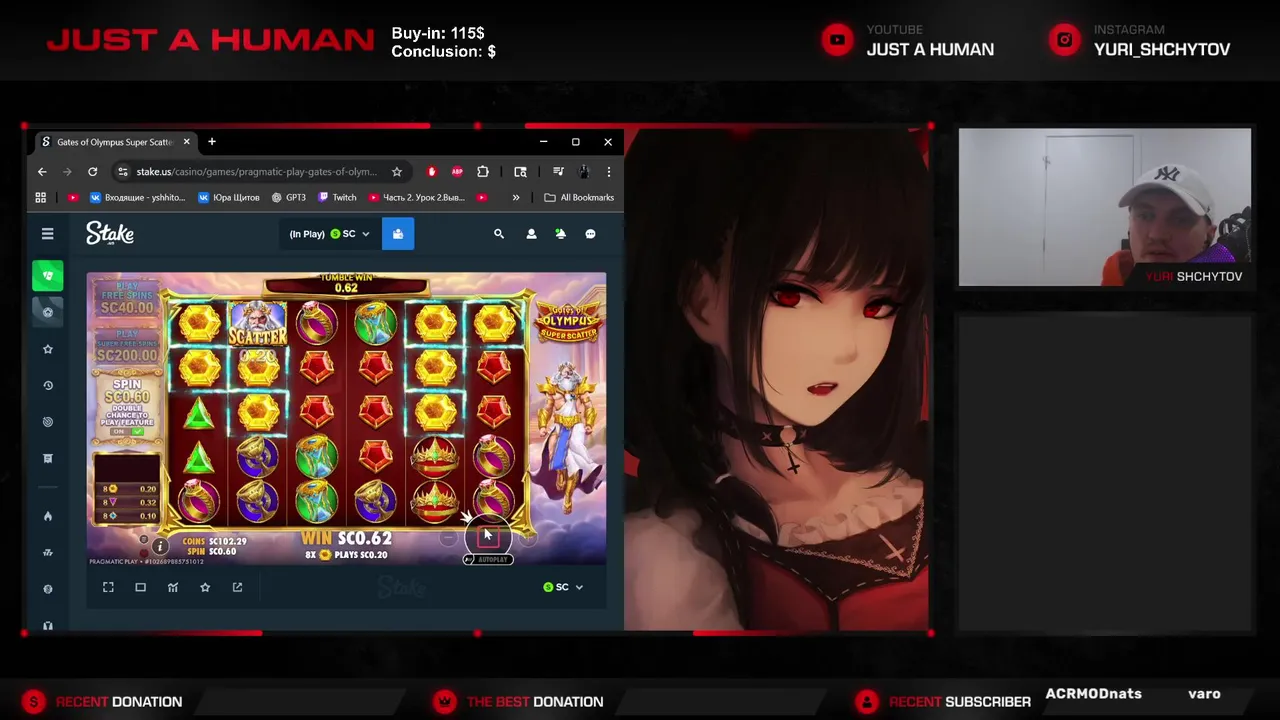This screenshot has width=1280, height=720.
Task: Enter fullscreen mode for the game
Action: point(108,587)
